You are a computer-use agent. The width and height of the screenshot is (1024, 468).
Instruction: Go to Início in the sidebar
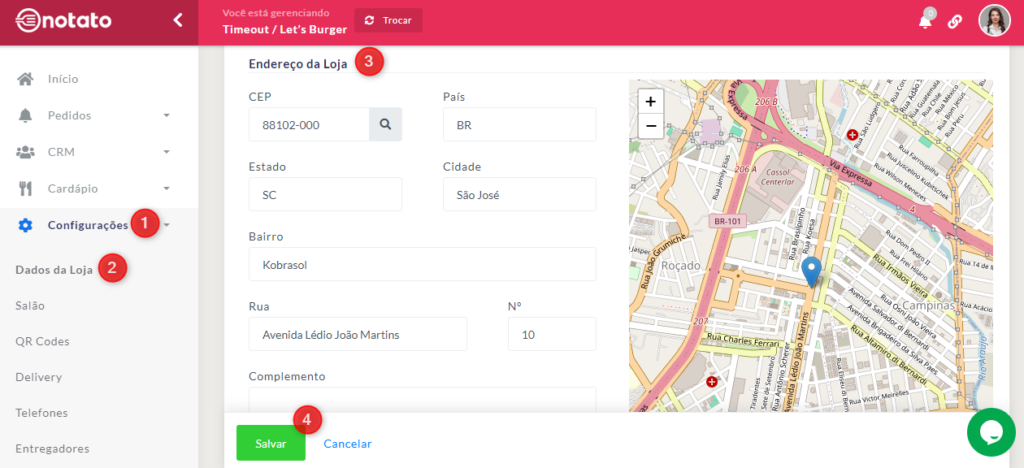pyautogui.click(x=62, y=79)
